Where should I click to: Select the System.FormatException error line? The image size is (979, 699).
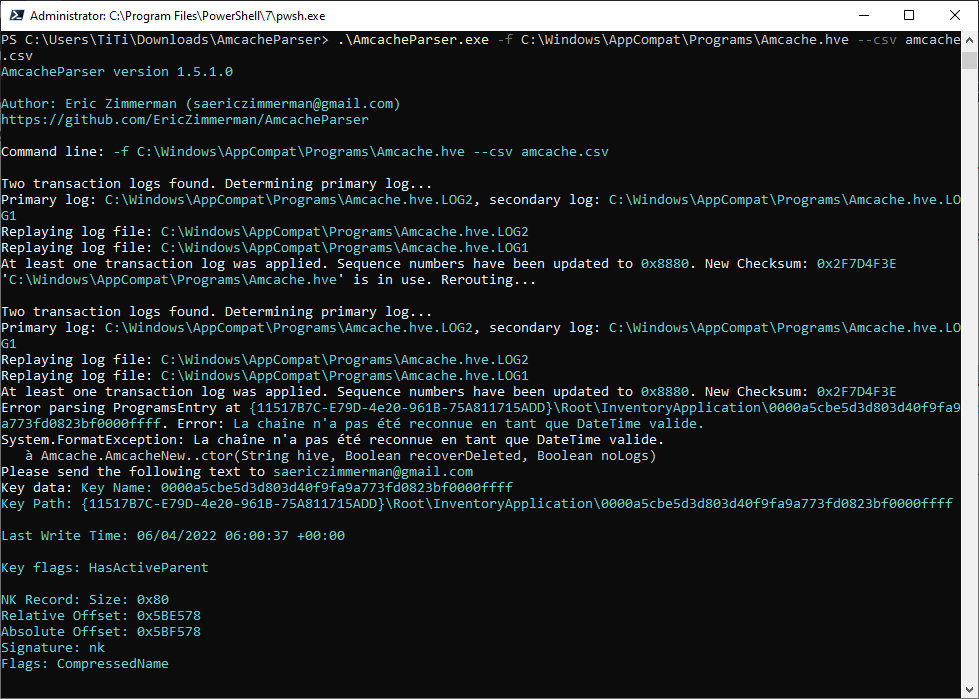pos(332,440)
